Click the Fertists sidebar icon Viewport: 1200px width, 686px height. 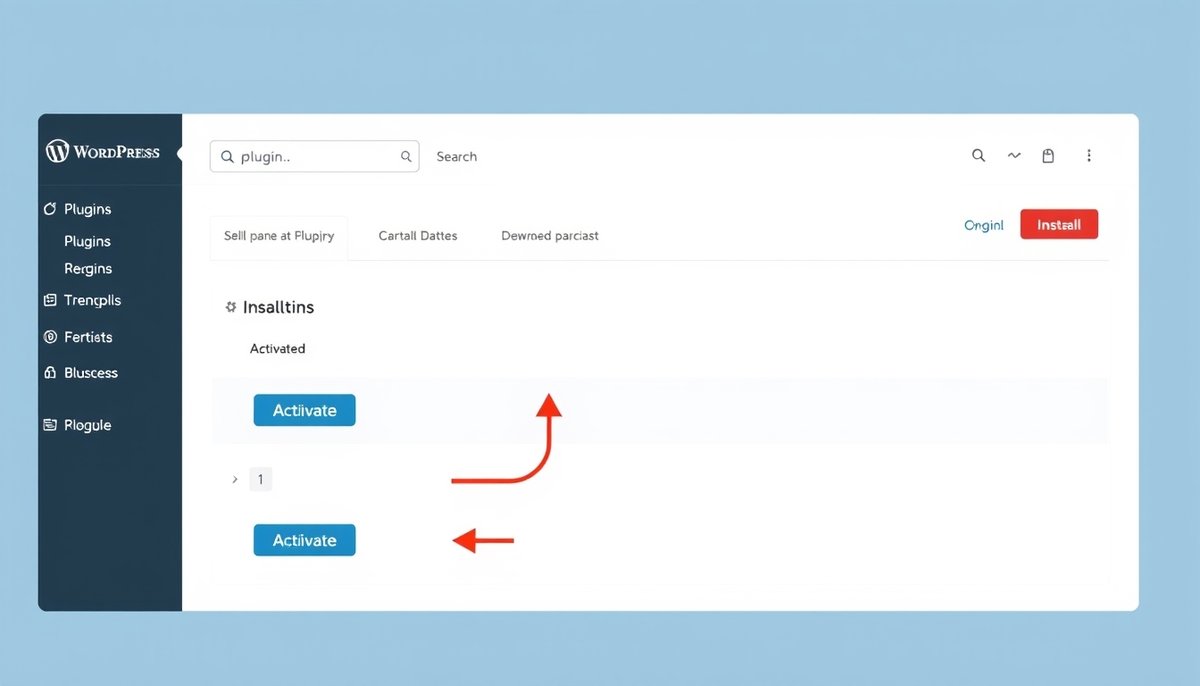[50, 337]
